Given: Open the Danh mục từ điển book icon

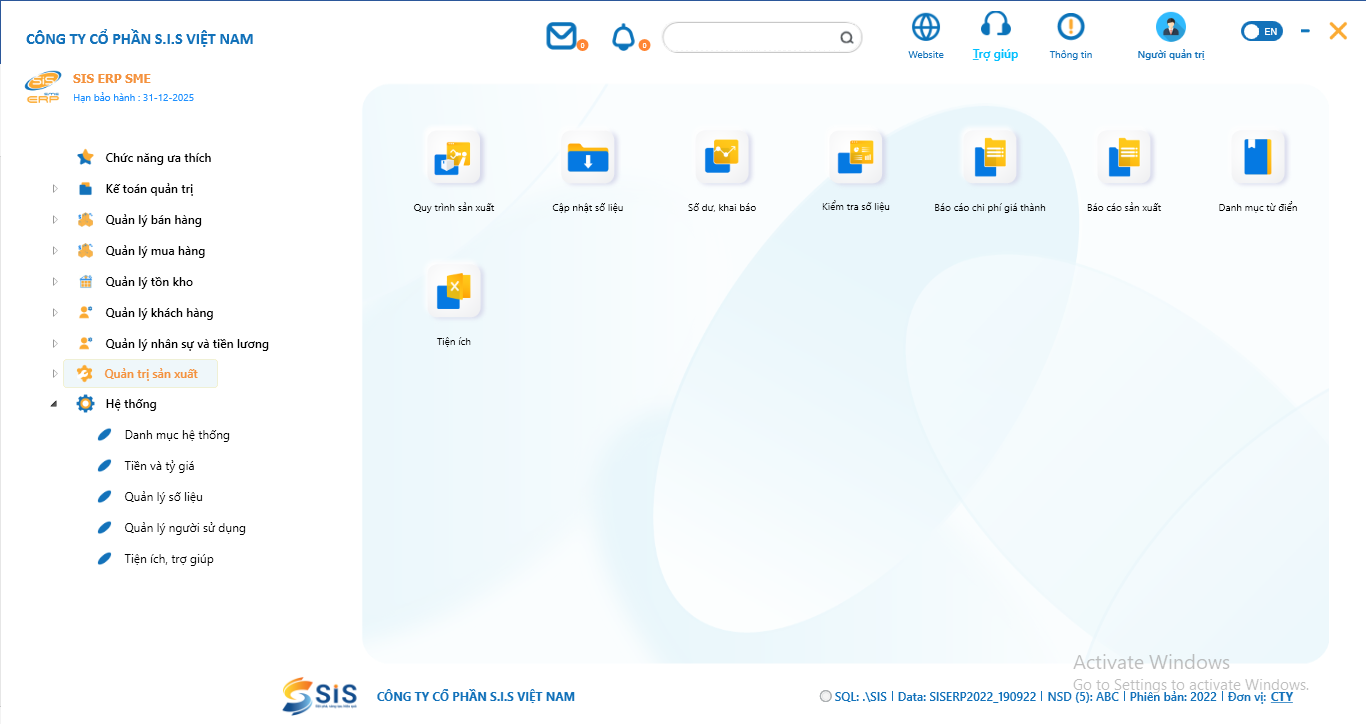Looking at the screenshot, I should (x=1258, y=158).
